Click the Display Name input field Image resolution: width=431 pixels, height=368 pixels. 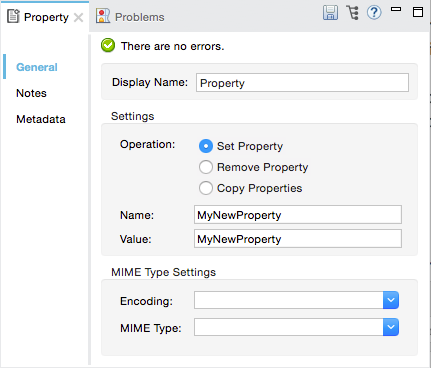click(x=302, y=83)
